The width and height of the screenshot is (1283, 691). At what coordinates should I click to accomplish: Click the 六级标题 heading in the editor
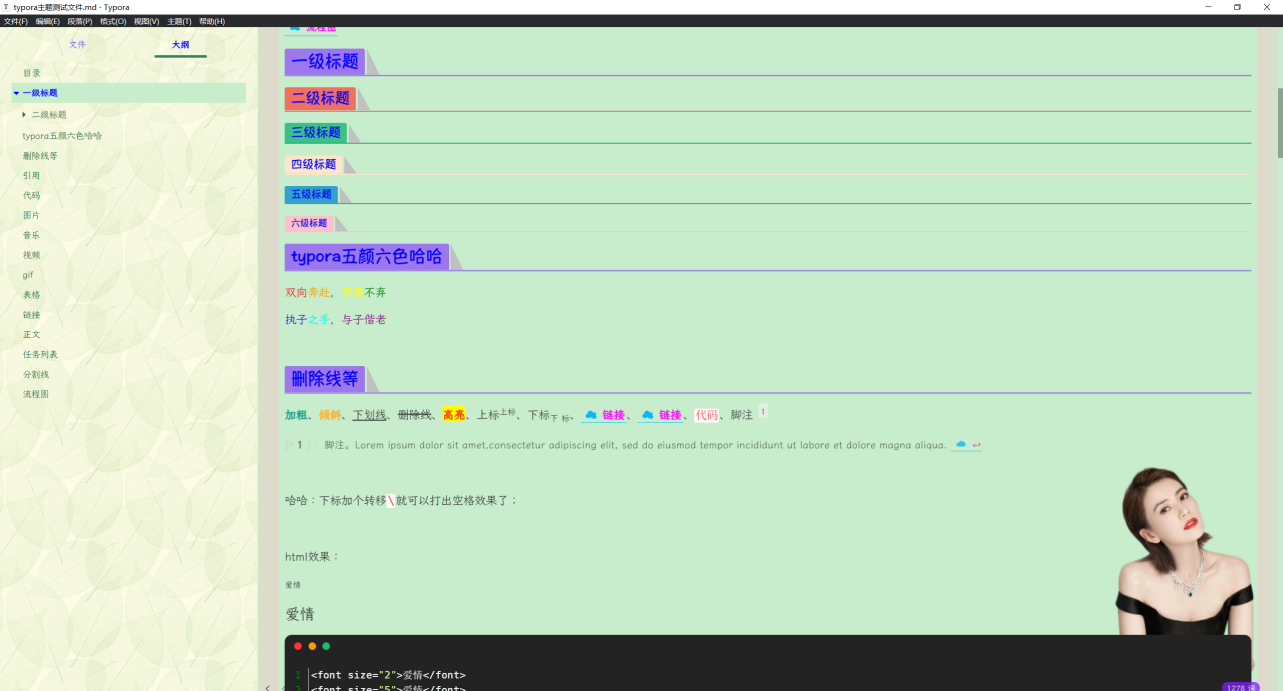310,223
